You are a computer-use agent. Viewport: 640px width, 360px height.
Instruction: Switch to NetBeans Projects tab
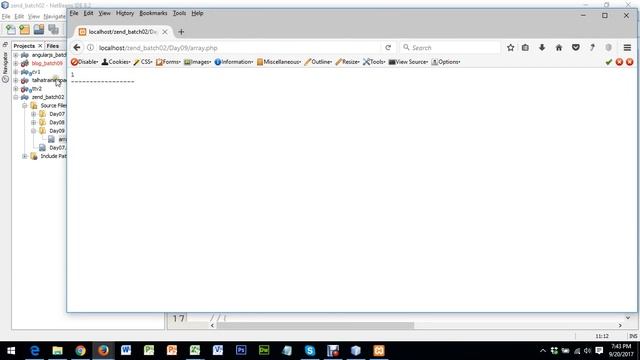click(x=24, y=46)
